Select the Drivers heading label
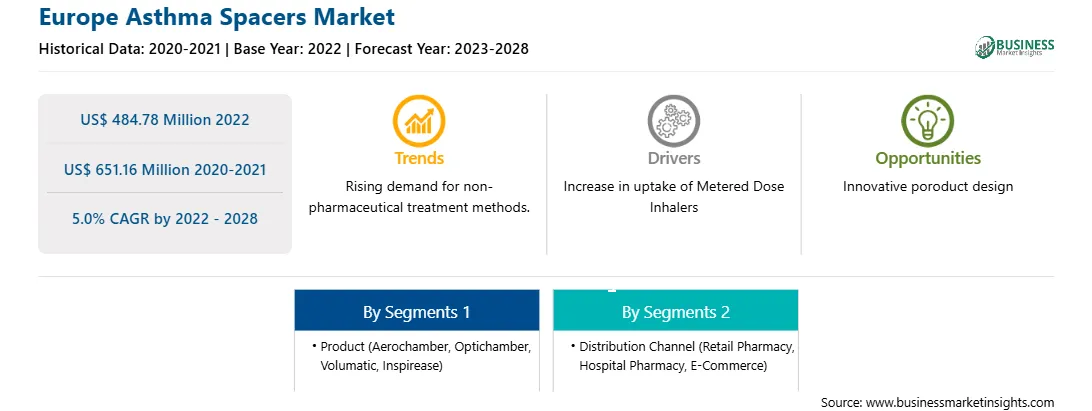Screen dimensions: 1092x411 coord(673,158)
